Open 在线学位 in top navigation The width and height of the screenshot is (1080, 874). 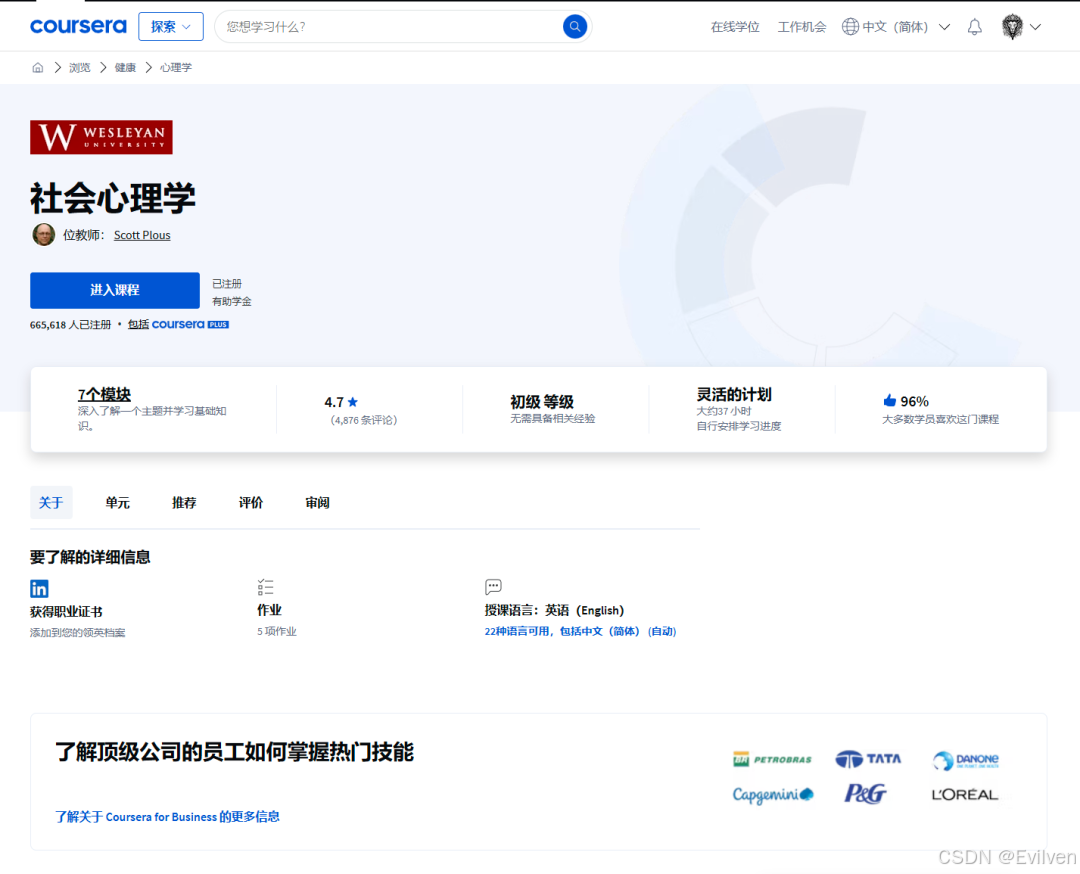coord(735,27)
